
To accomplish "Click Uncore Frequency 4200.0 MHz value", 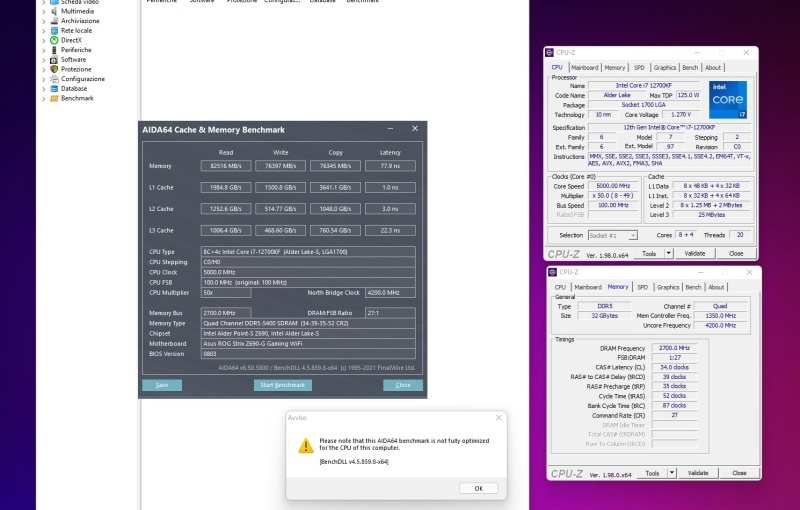I will (720, 325).
